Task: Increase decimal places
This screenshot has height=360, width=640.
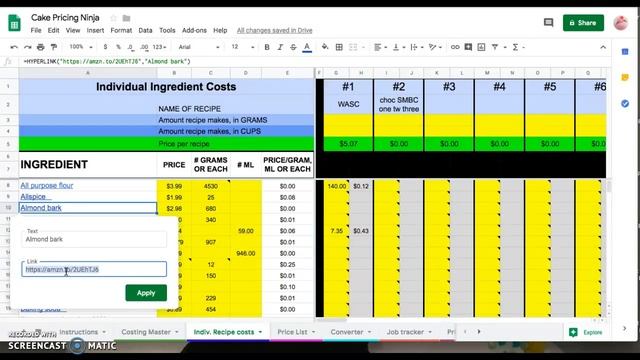Action: [144, 47]
